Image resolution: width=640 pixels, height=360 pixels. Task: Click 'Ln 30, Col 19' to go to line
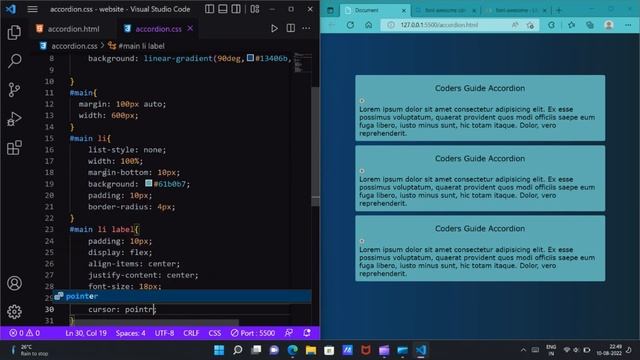pyautogui.click(x=86, y=333)
